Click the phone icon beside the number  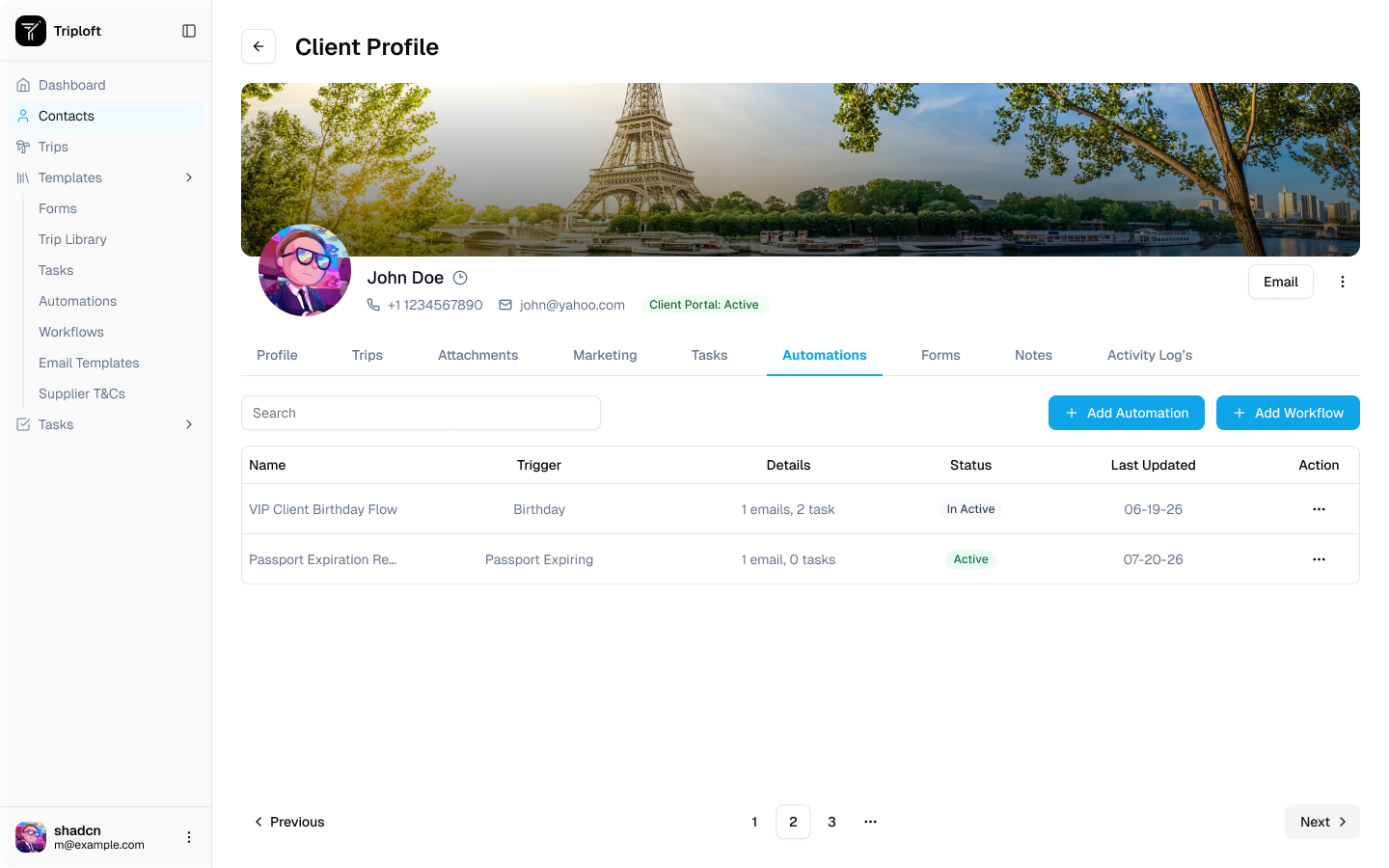tap(373, 305)
